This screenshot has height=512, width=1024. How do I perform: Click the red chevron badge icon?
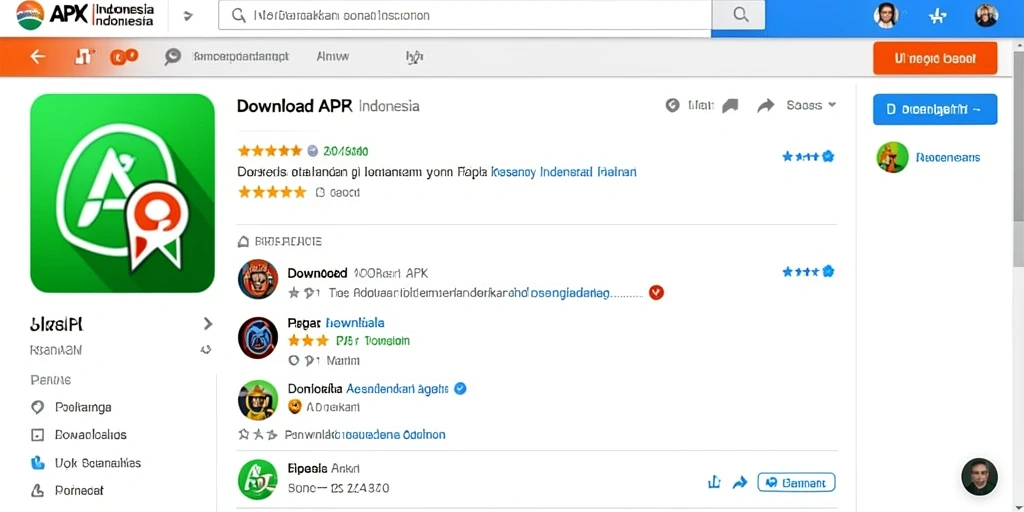point(656,293)
